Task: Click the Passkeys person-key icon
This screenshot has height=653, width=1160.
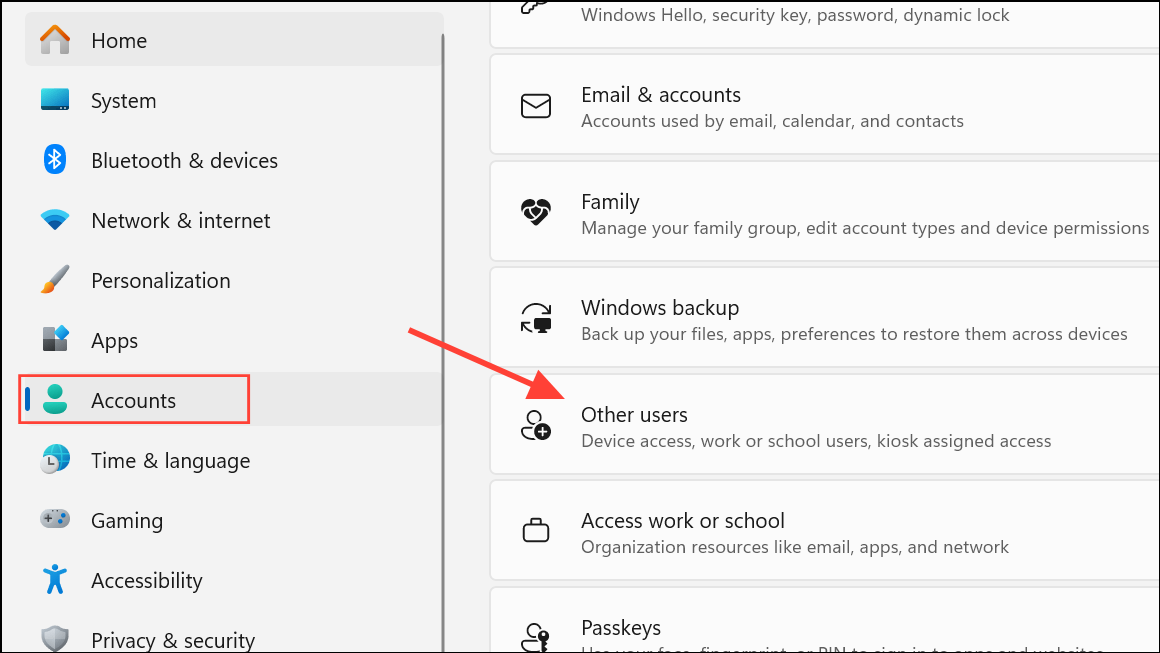Action: coord(536,637)
